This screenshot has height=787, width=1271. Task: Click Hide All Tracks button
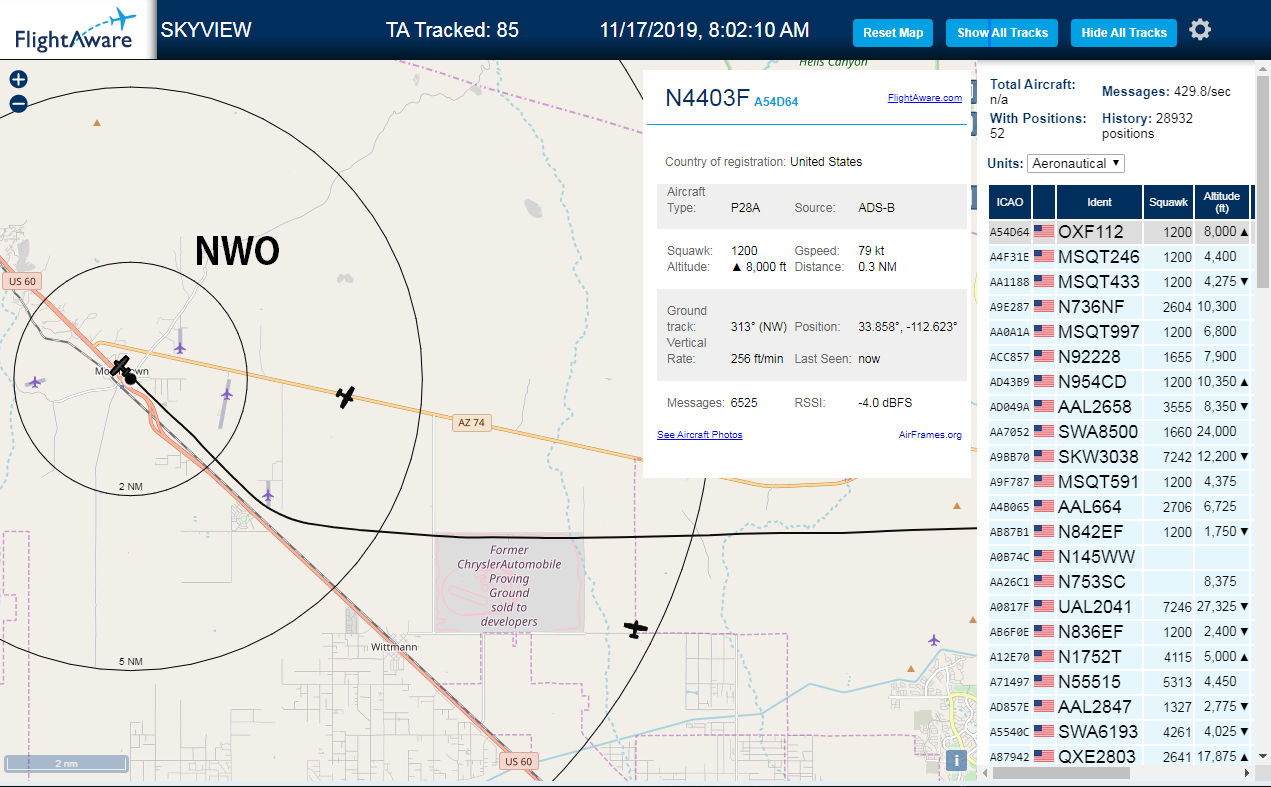pos(1124,33)
